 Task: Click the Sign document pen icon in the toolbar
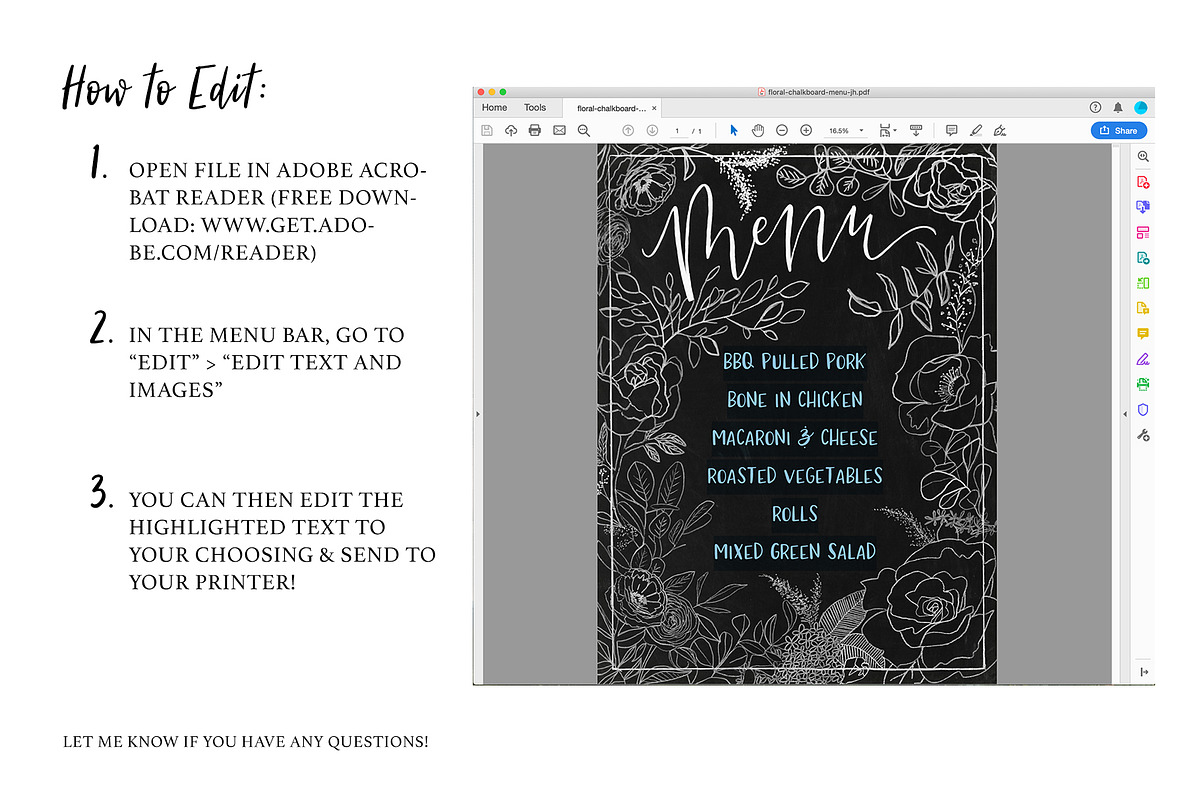(1000, 130)
